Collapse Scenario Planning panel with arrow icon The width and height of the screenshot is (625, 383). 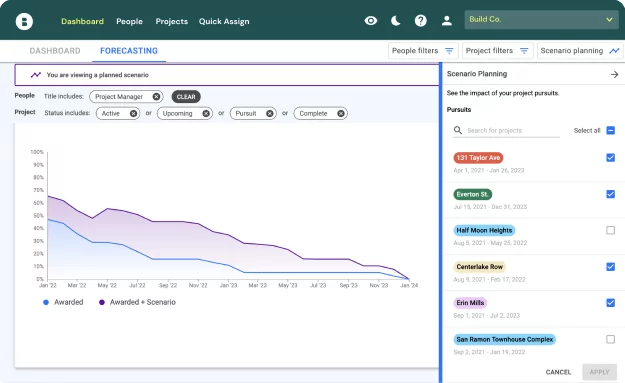coord(614,74)
